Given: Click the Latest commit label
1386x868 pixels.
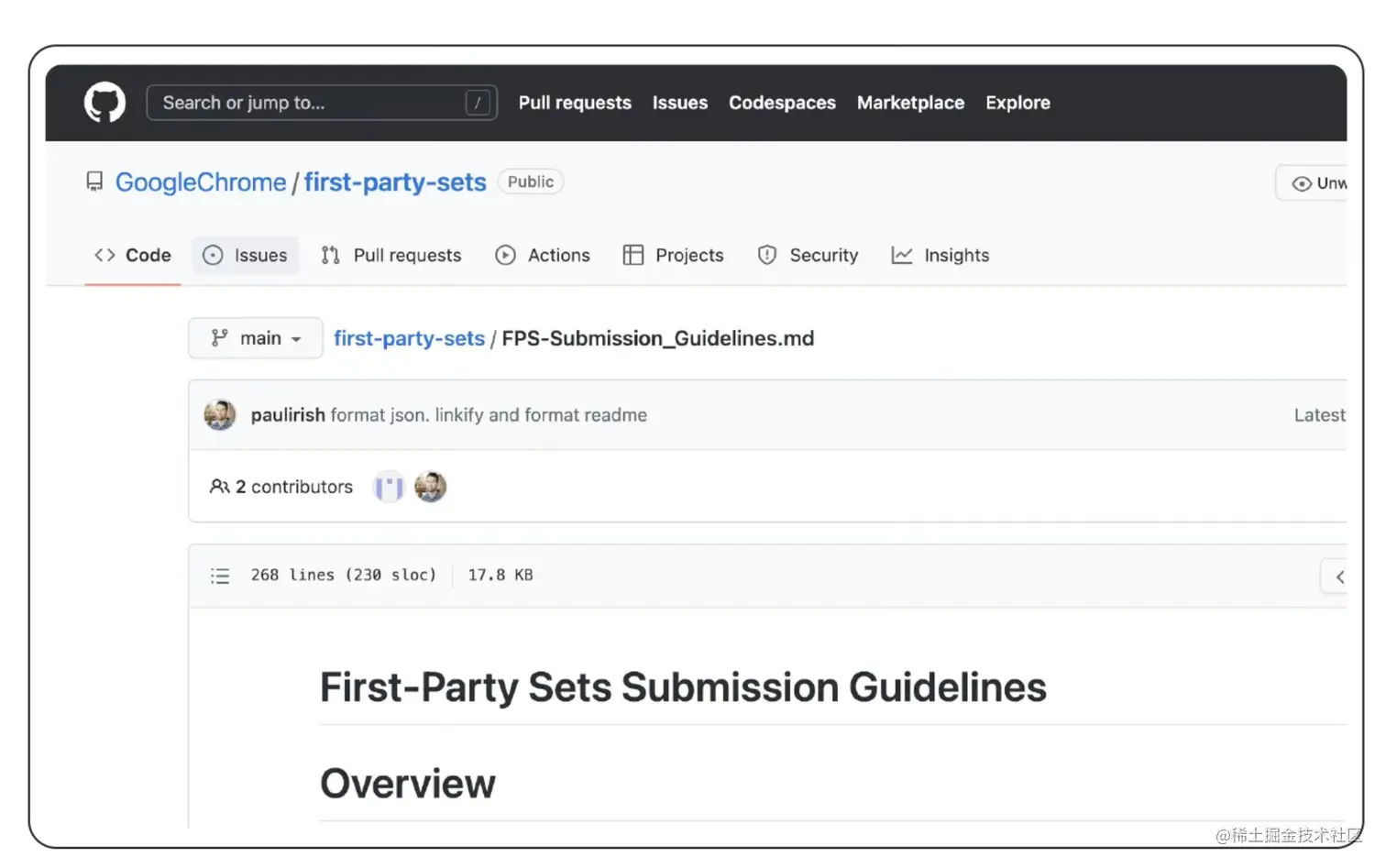Looking at the screenshot, I should pos(1320,415).
